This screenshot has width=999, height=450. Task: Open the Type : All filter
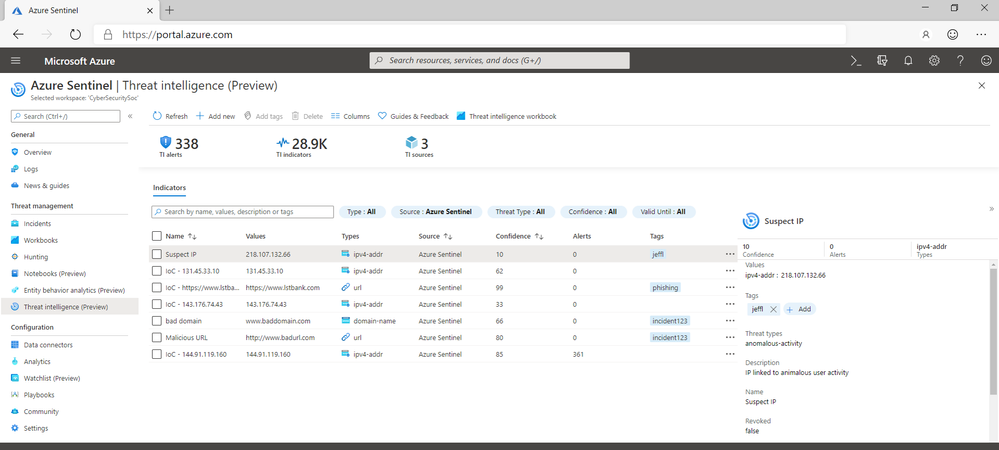[362, 212]
